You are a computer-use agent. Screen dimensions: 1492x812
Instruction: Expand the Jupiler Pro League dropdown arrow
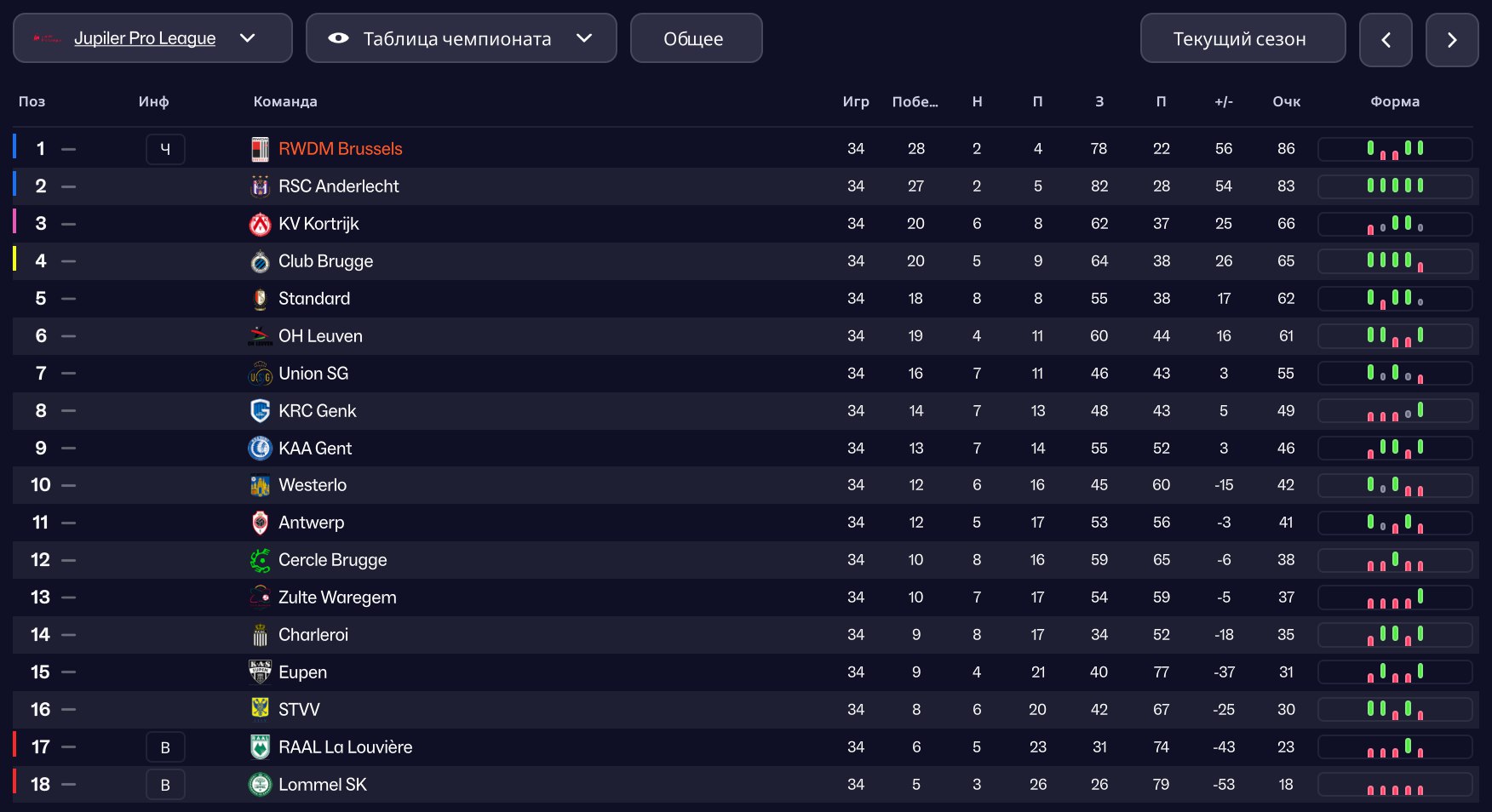(248, 38)
